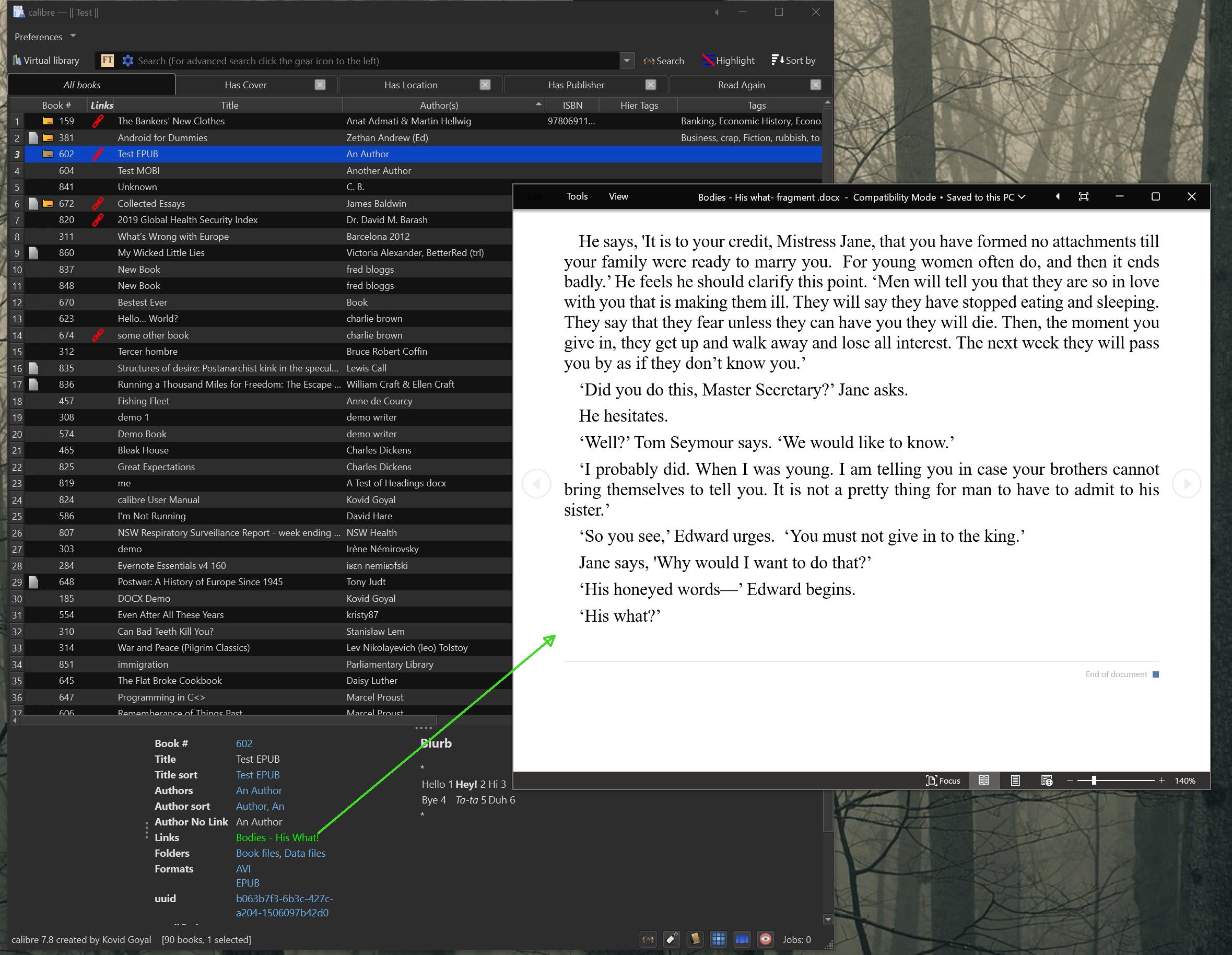Enable Word Focus mode
This screenshot has width=1232, height=955.
943,781
